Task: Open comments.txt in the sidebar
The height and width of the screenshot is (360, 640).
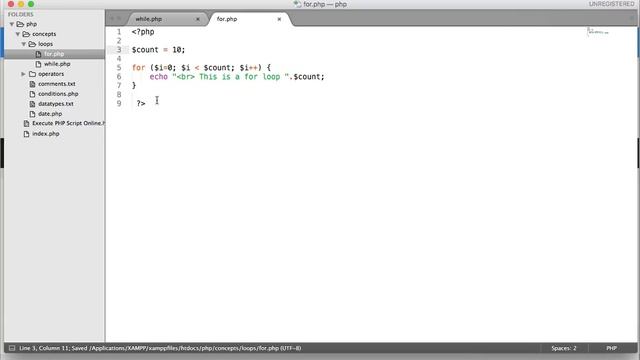Action: tap(57, 84)
